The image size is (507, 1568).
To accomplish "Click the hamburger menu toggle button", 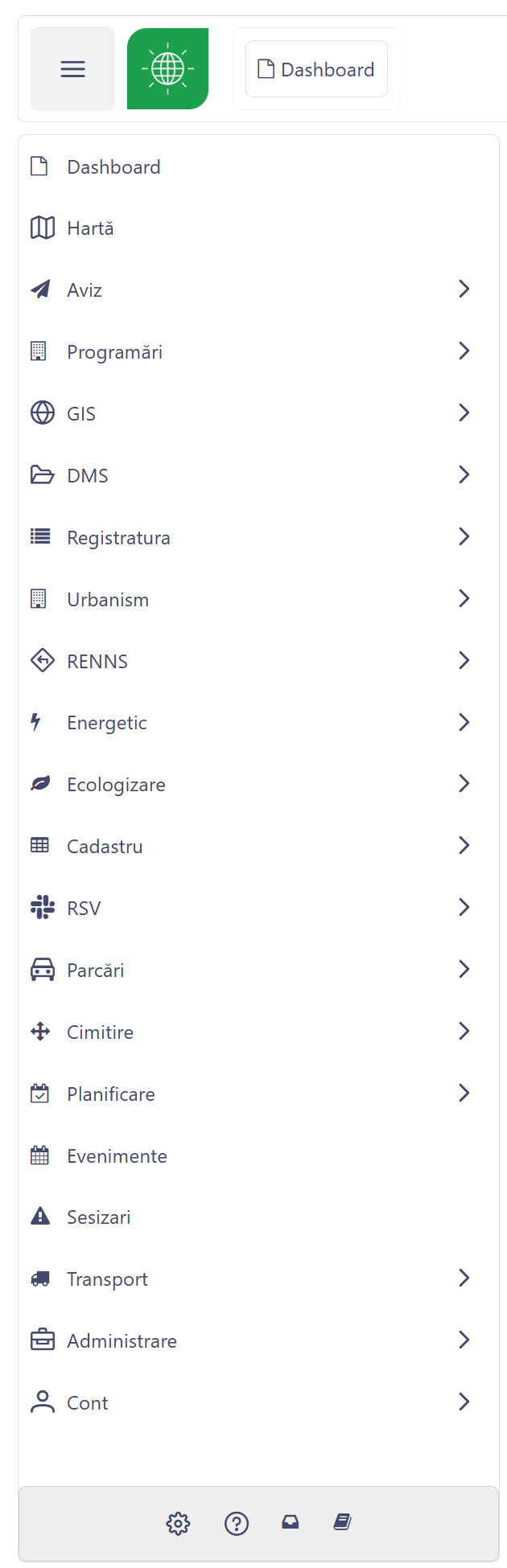I will click(x=72, y=69).
